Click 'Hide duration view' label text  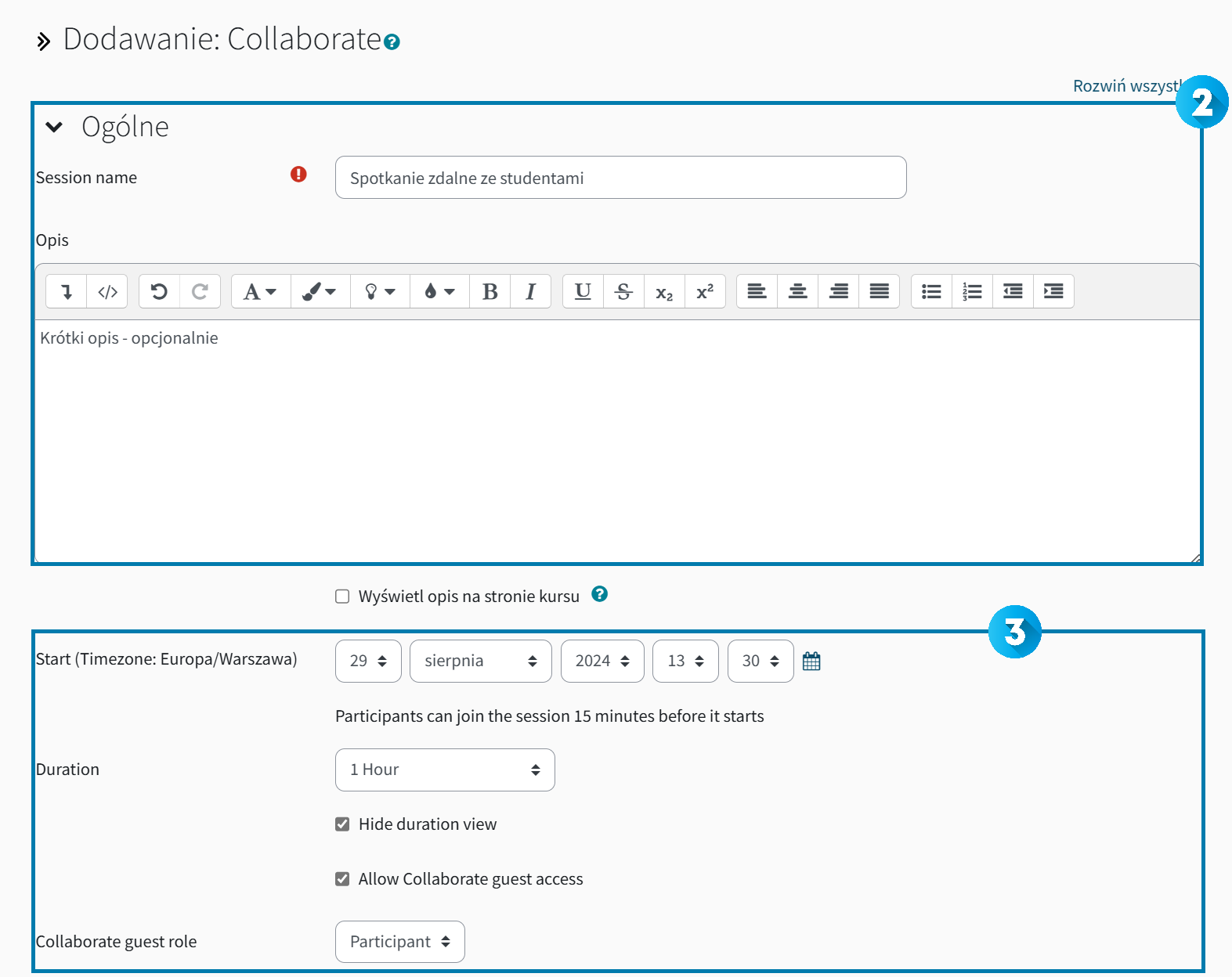point(428,824)
